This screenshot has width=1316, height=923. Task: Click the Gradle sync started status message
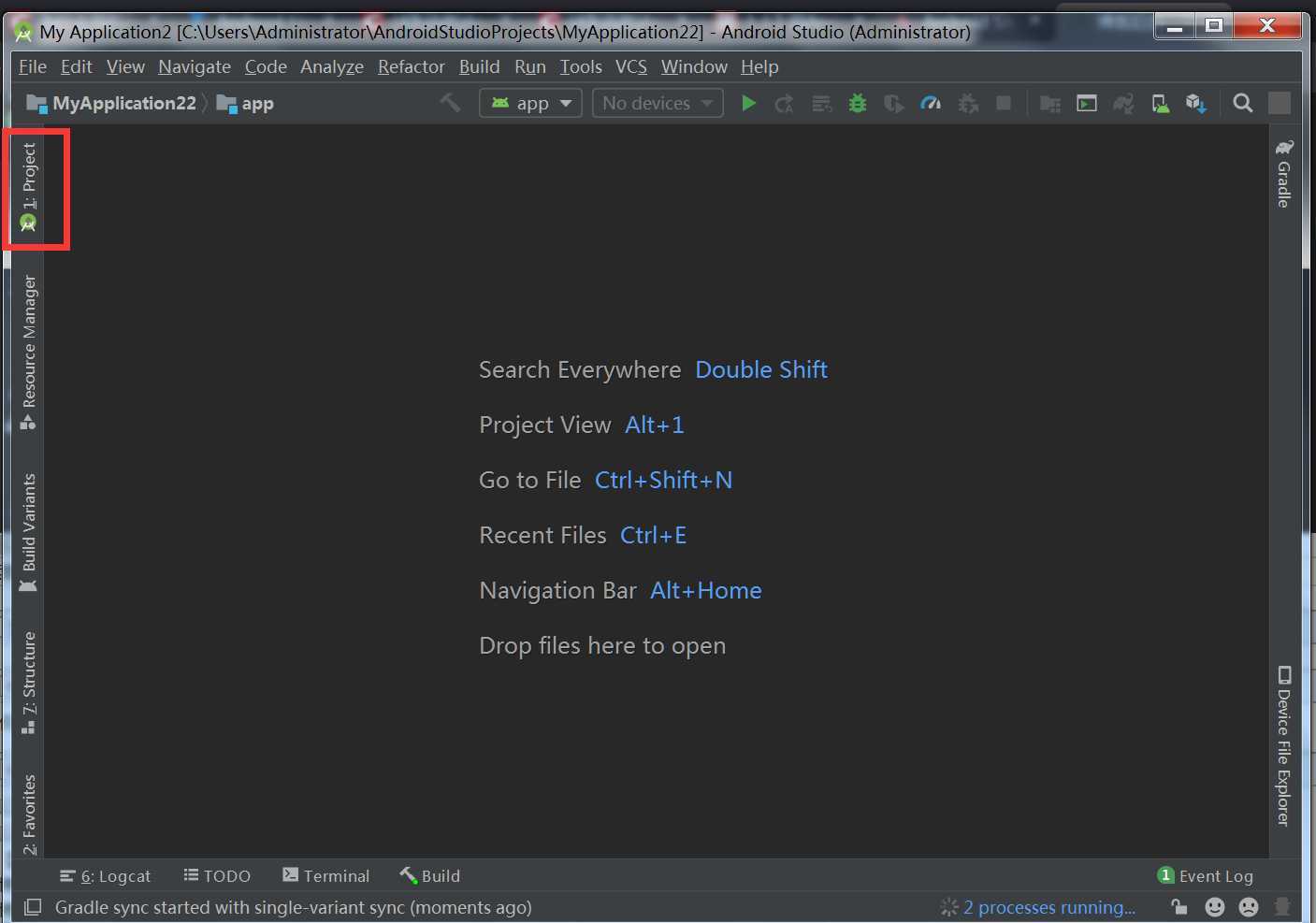[294, 907]
